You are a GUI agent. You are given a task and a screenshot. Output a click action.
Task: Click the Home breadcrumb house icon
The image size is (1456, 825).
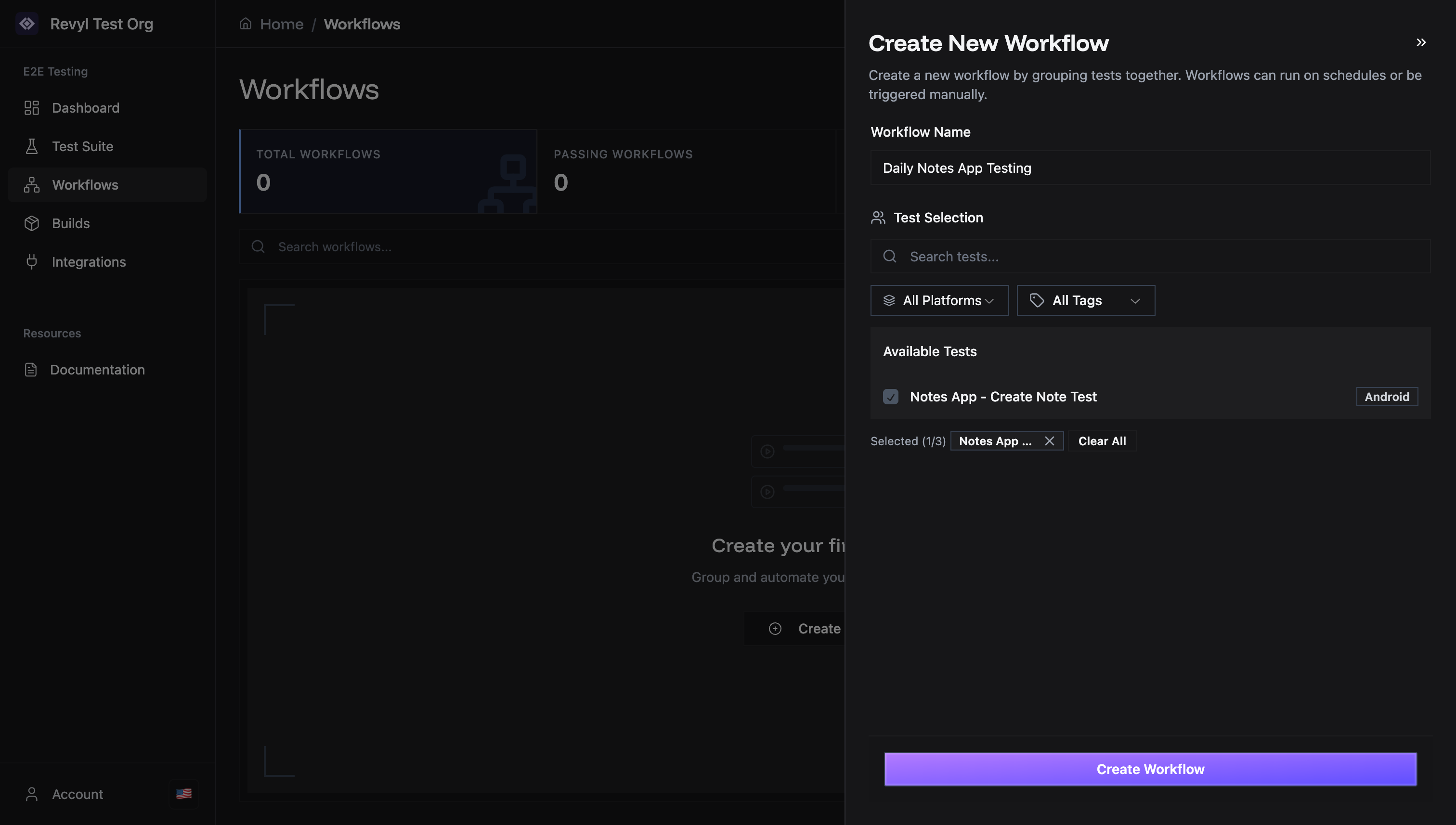coord(246,23)
